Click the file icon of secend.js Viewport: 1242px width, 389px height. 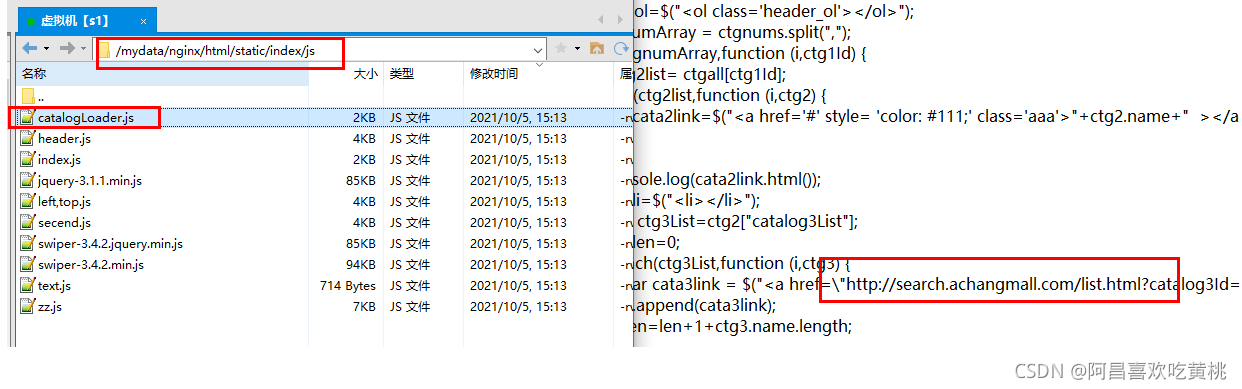coord(27,223)
